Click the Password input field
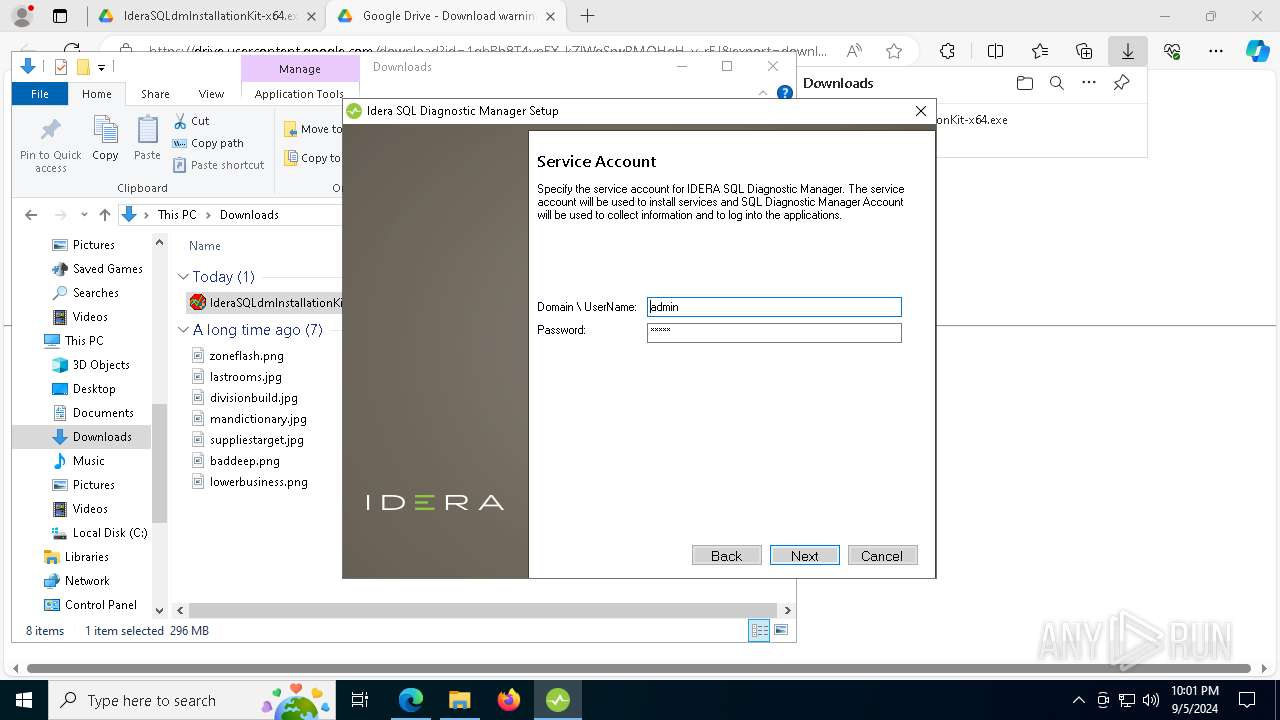Viewport: 1280px width, 720px height. [774, 332]
